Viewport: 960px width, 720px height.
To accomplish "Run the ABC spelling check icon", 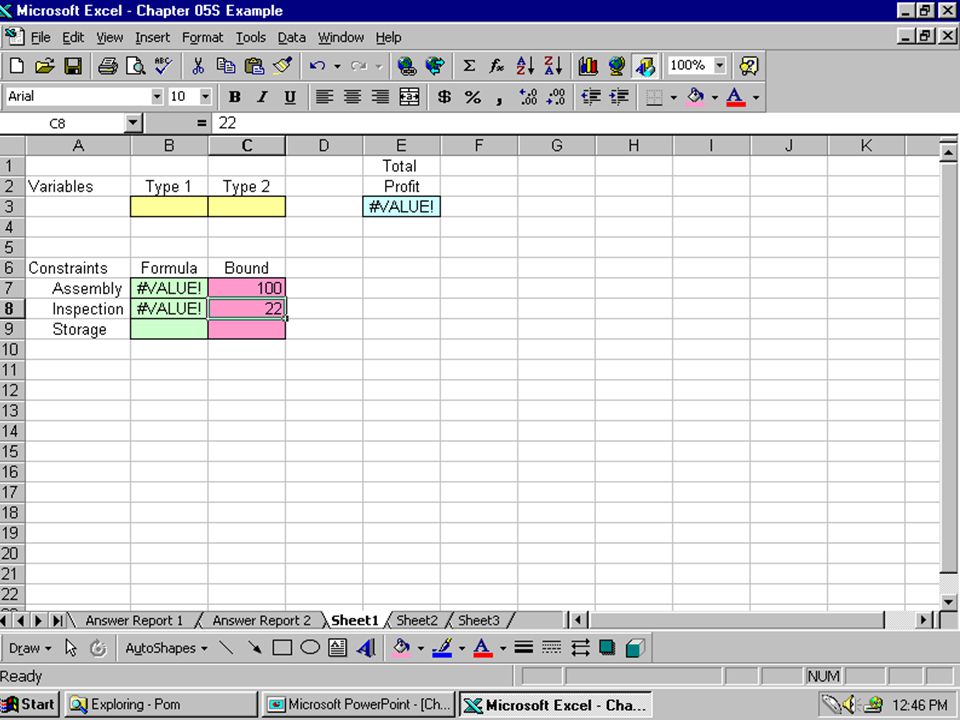I will (x=163, y=66).
